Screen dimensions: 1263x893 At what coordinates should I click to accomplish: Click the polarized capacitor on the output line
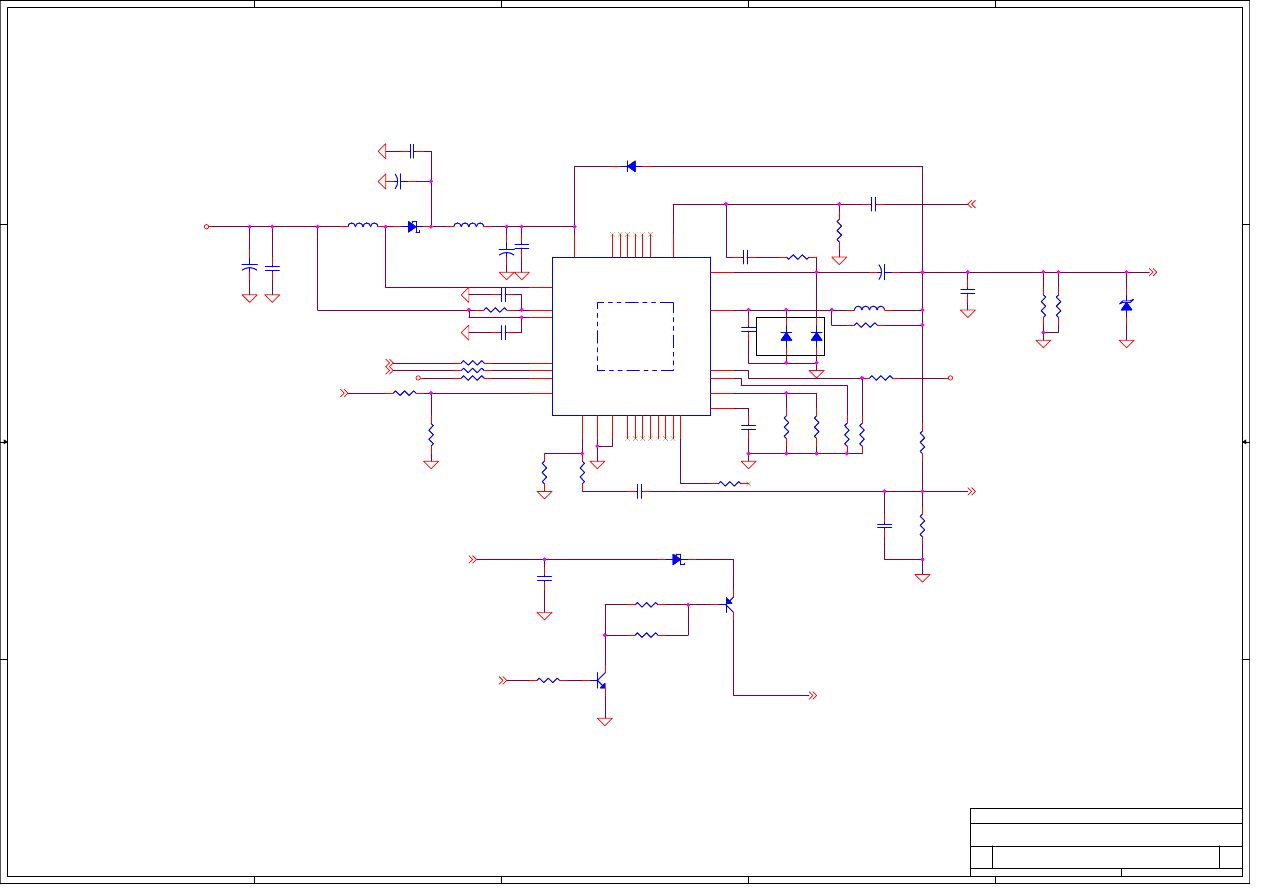click(x=881, y=272)
